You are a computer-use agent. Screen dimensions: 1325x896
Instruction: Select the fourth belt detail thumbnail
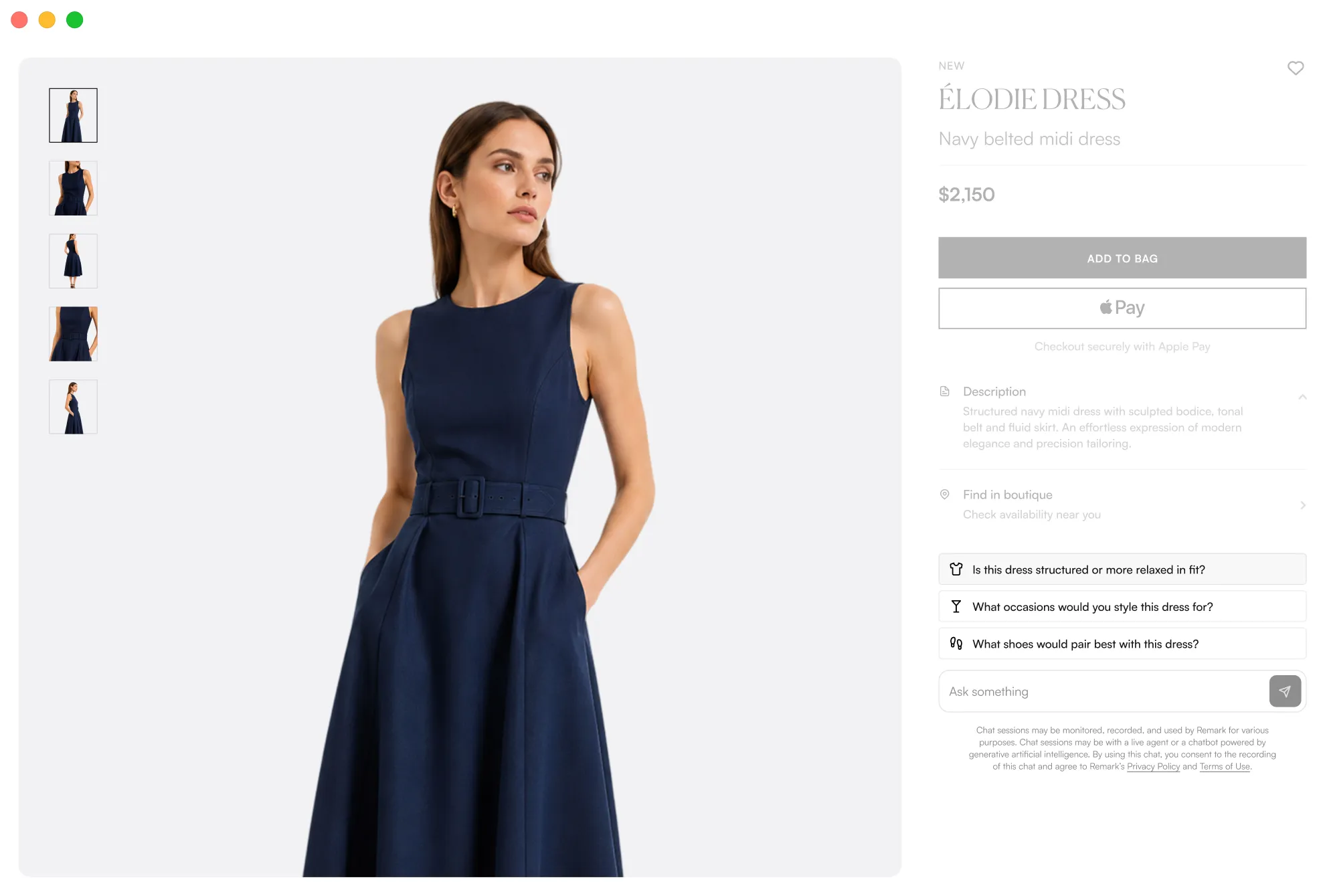coord(74,334)
